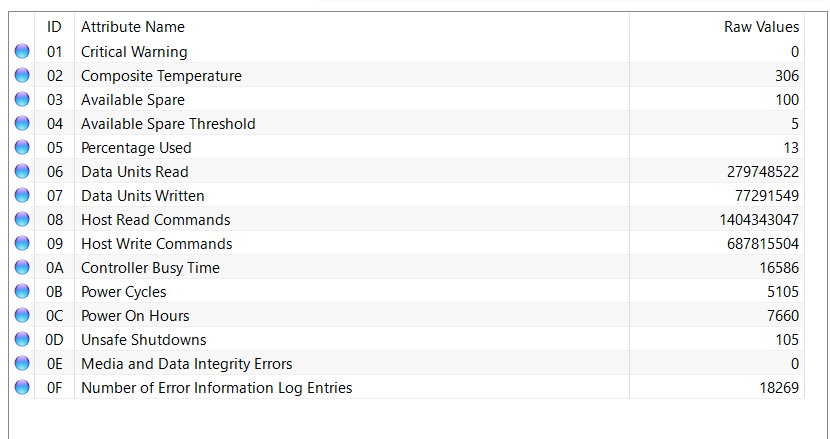Select the Data Units Read row
The image size is (830, 439).
point(407,172)
